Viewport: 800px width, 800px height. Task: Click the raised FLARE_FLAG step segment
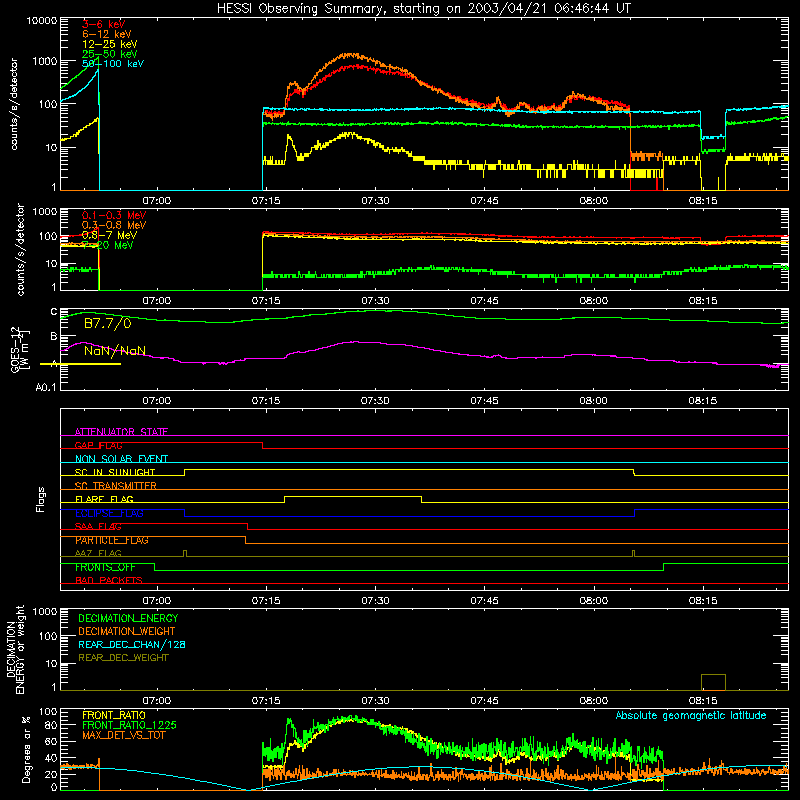(353, 496)
